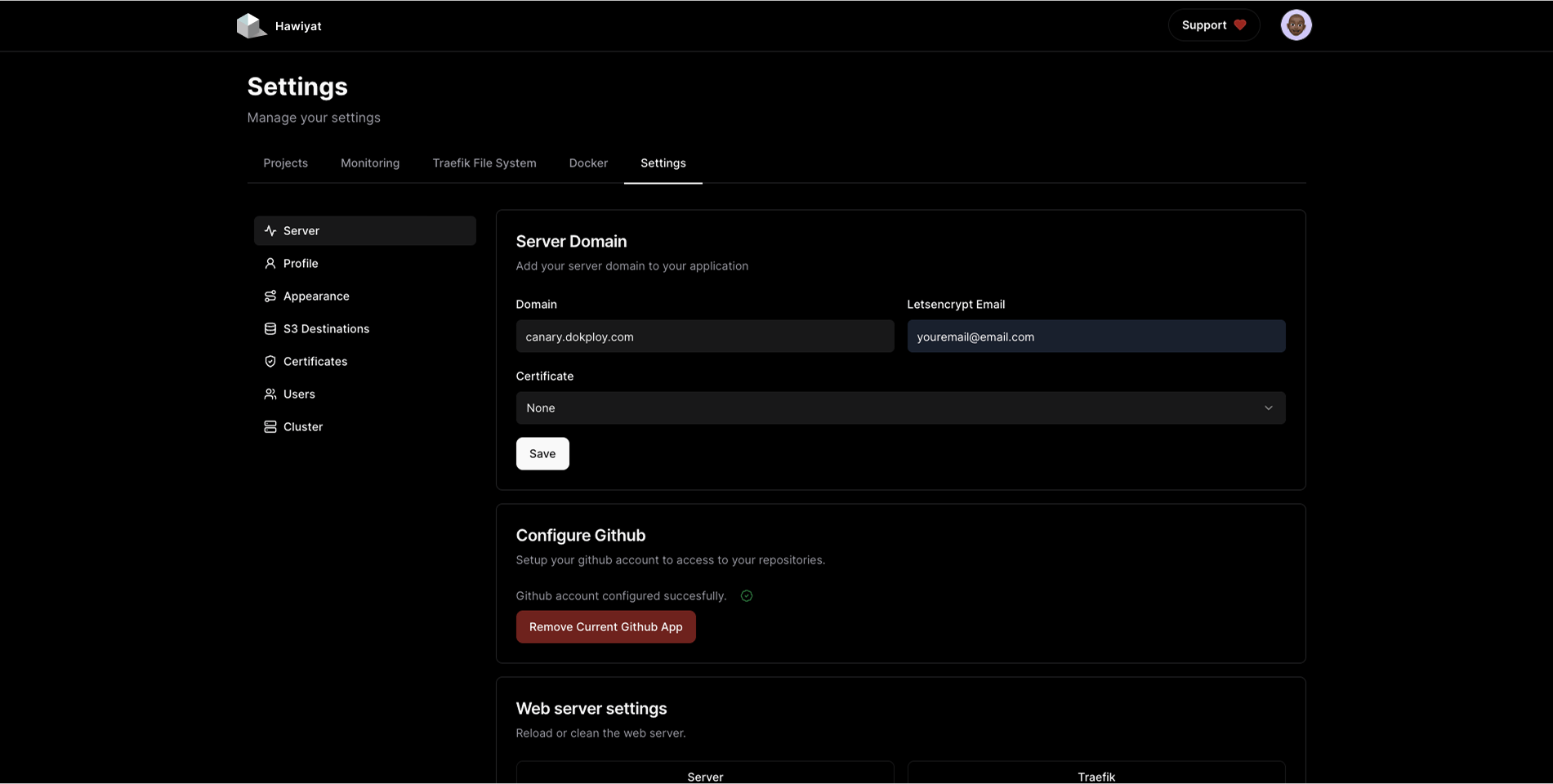
Task: Select Server in the settings sidebar
Action: 365,231
